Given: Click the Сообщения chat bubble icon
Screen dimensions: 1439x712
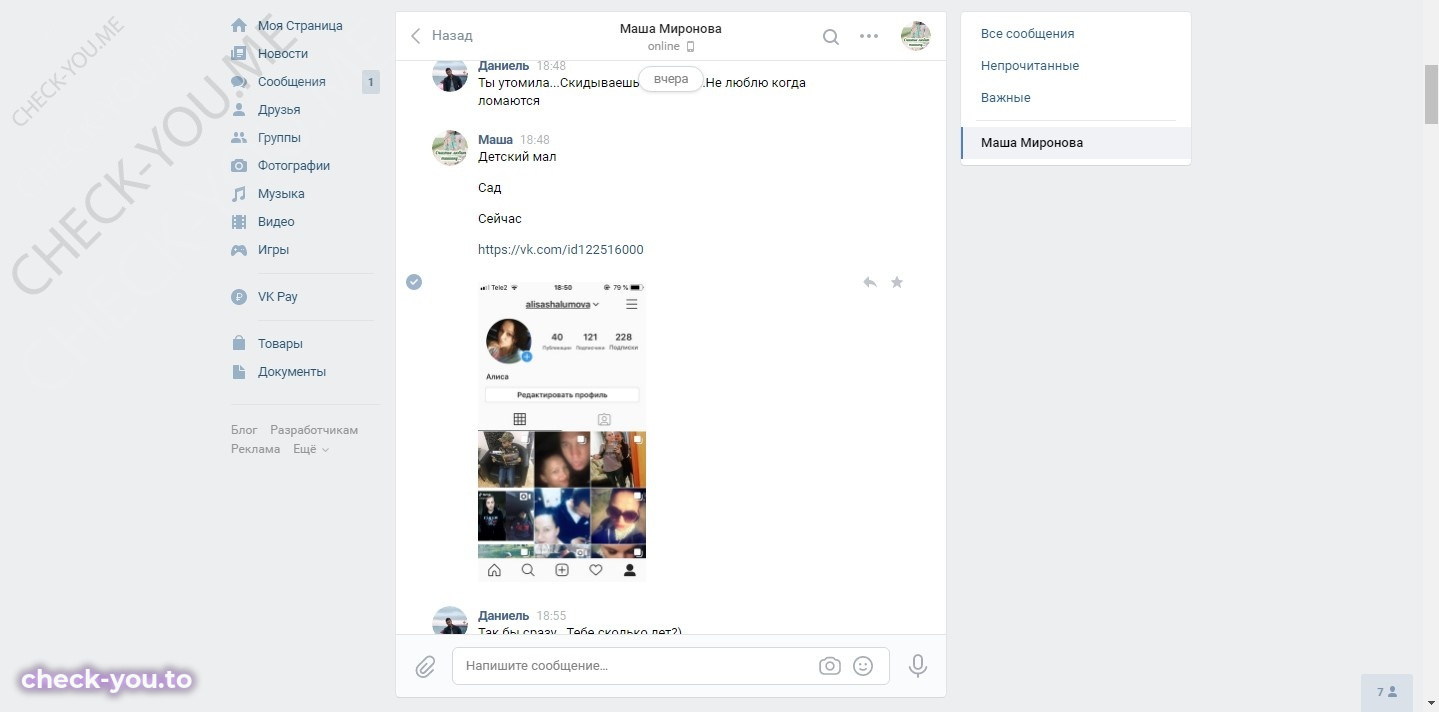Looking at the screenshot, I should click(239, 81).
